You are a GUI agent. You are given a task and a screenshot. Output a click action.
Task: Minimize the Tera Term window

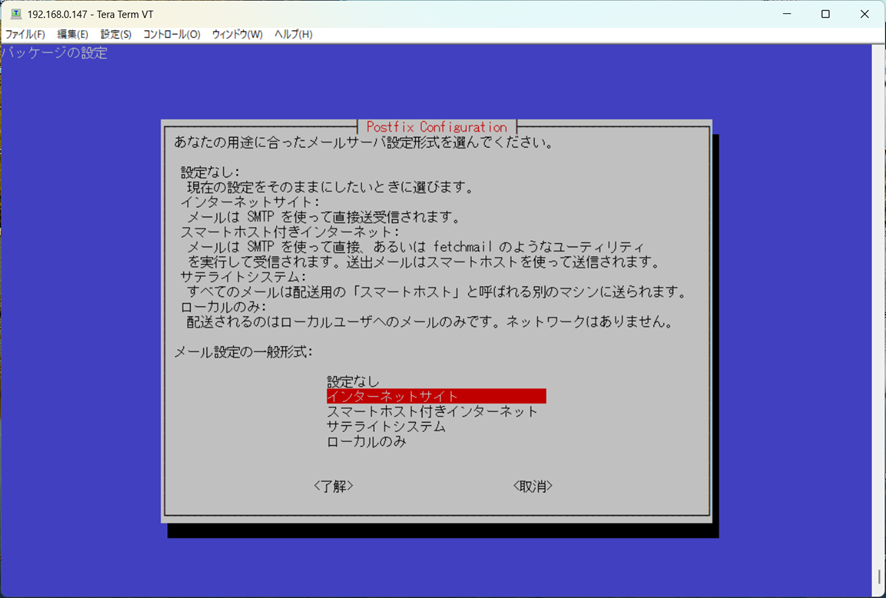coord(787,14)
